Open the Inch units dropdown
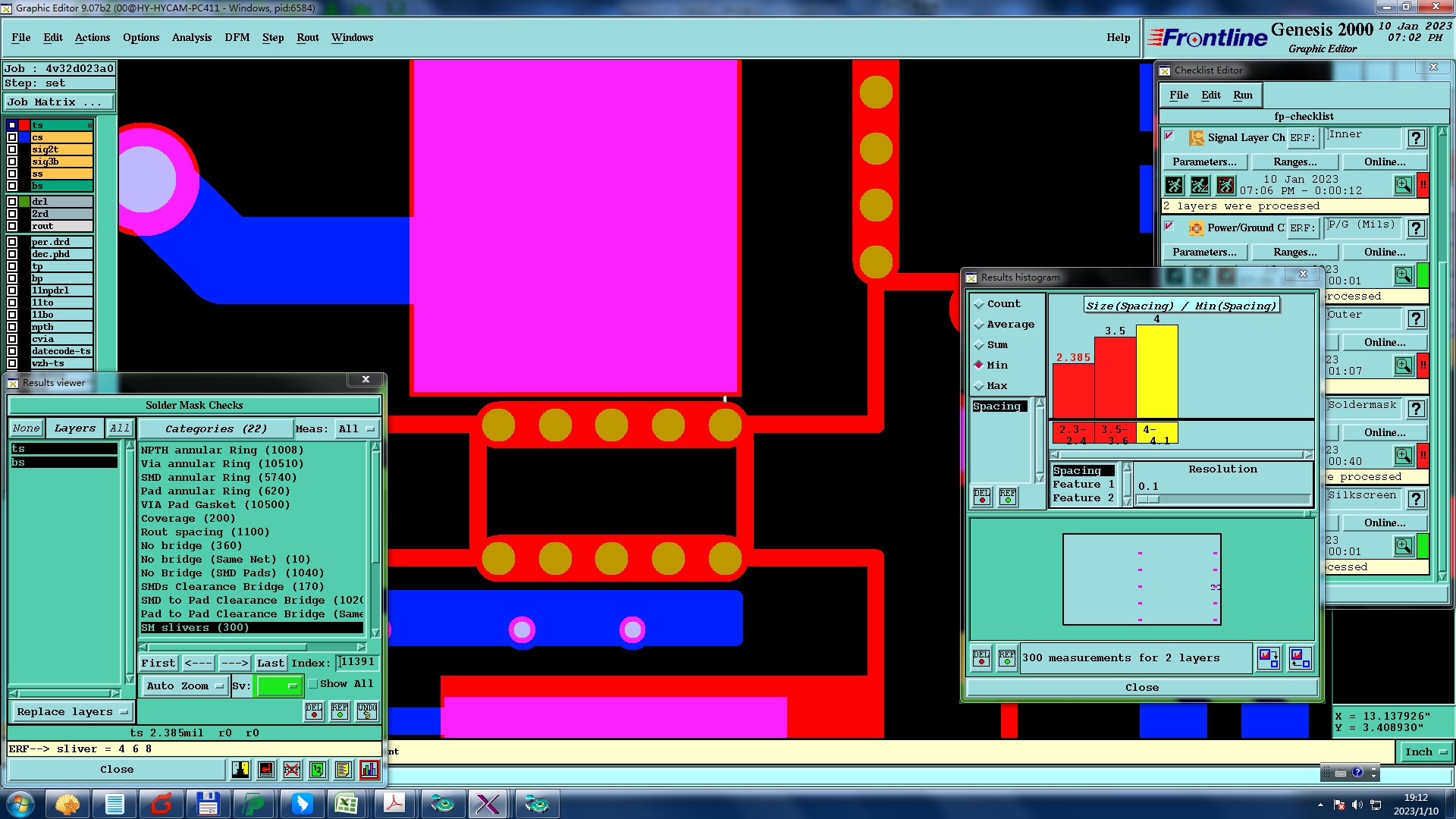Screen dimensions: 1456x819 pyautogui.click(x=1426, y=752)
